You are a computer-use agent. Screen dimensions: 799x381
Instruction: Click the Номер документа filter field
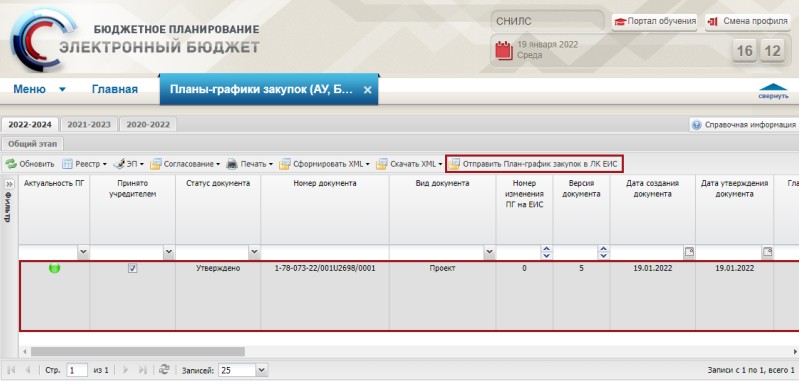[325, 252]
